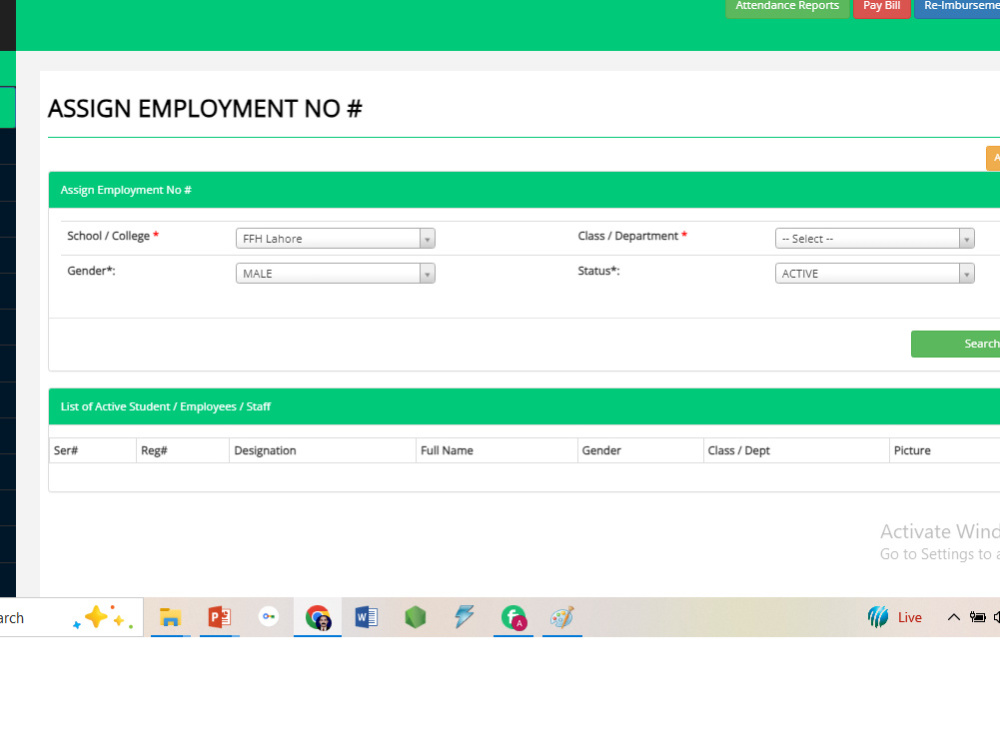The image size is (1000, 750).
Task: Click the Gender column header in the list
Action: tap(640, 450)
